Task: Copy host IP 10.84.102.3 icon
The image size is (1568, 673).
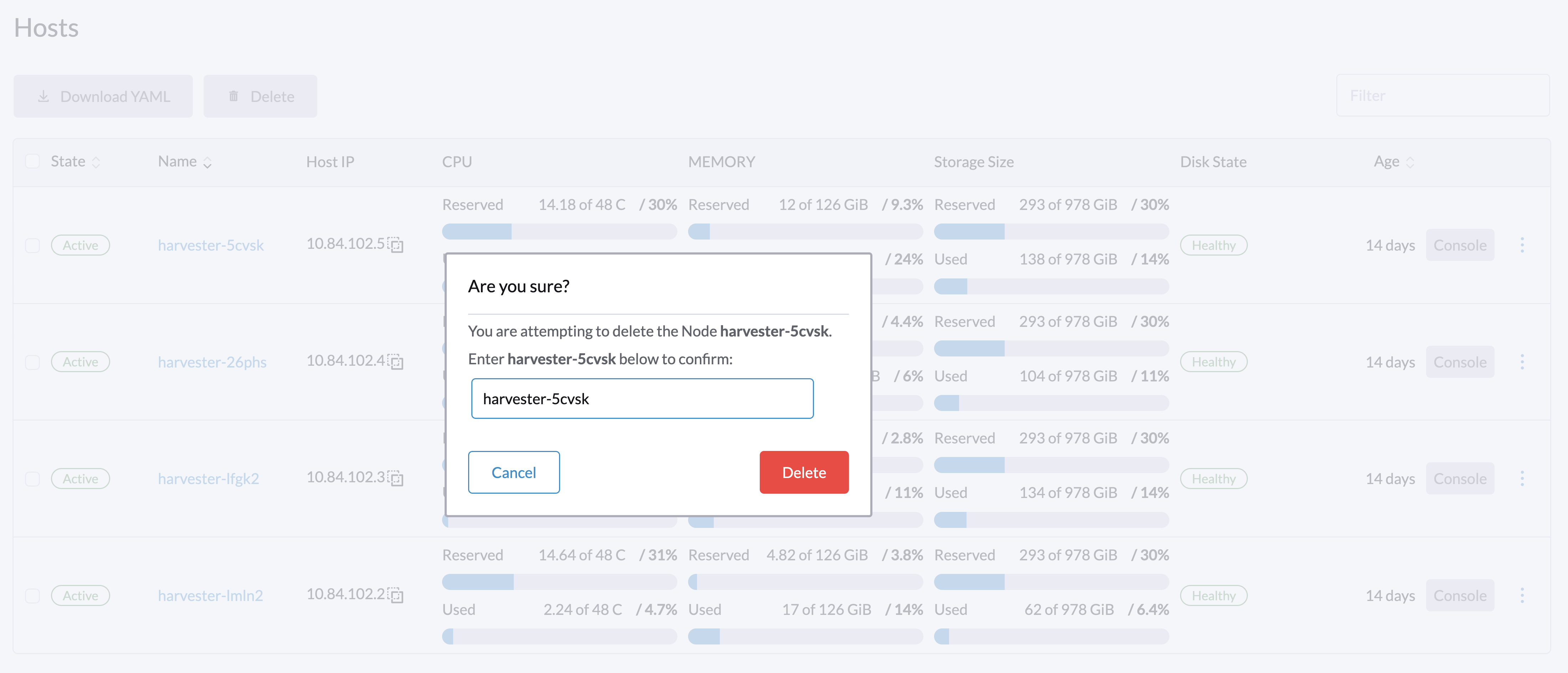Action: pos(396,478)
